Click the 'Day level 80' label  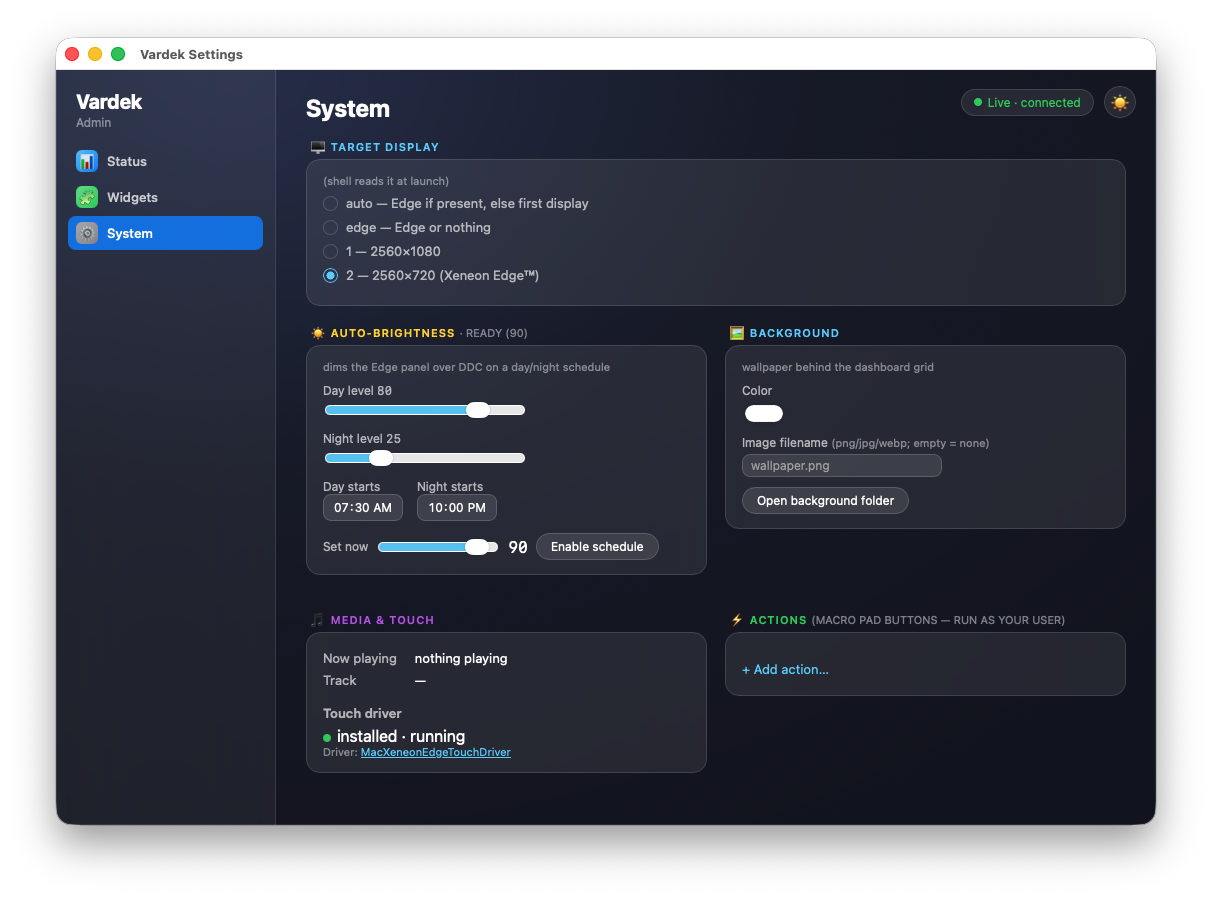[x=357, y=391]
